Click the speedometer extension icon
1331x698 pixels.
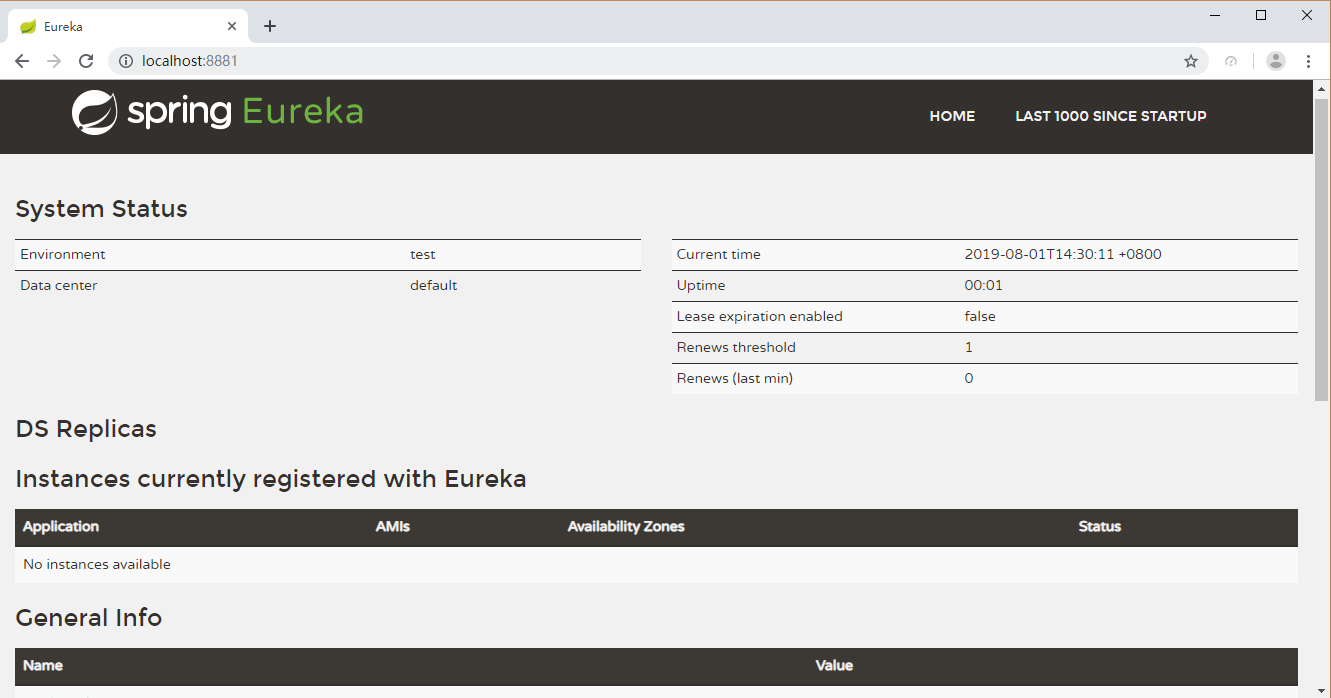1231,61
